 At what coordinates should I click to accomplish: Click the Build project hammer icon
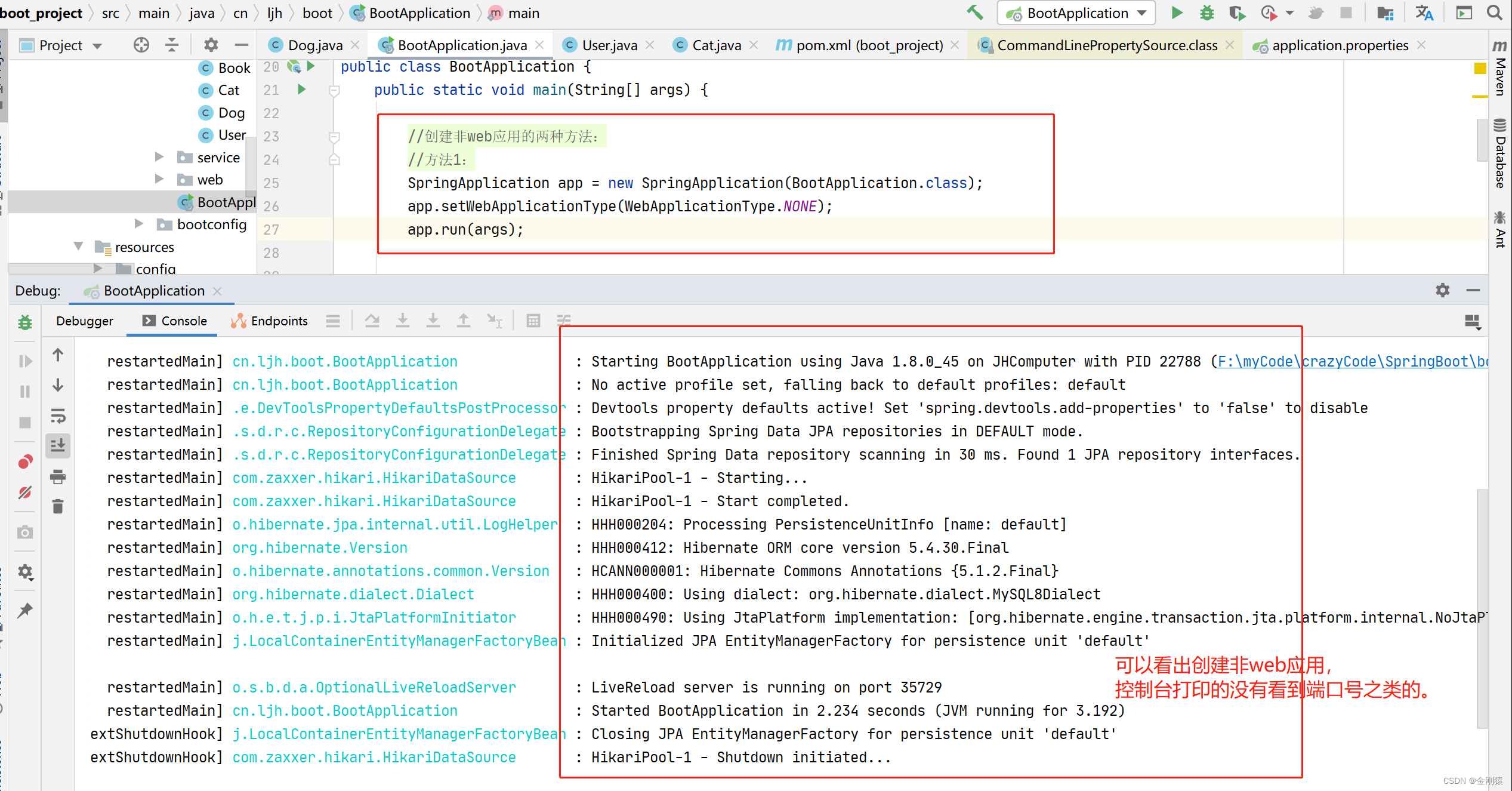(975, 13)
